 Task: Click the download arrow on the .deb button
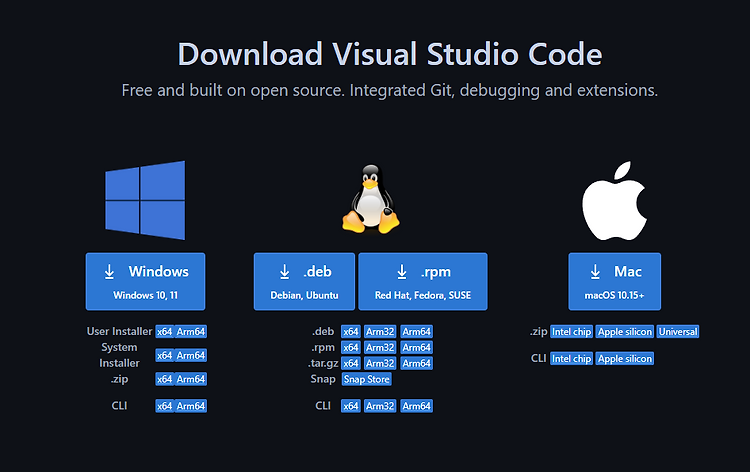[x=285, y=272]
